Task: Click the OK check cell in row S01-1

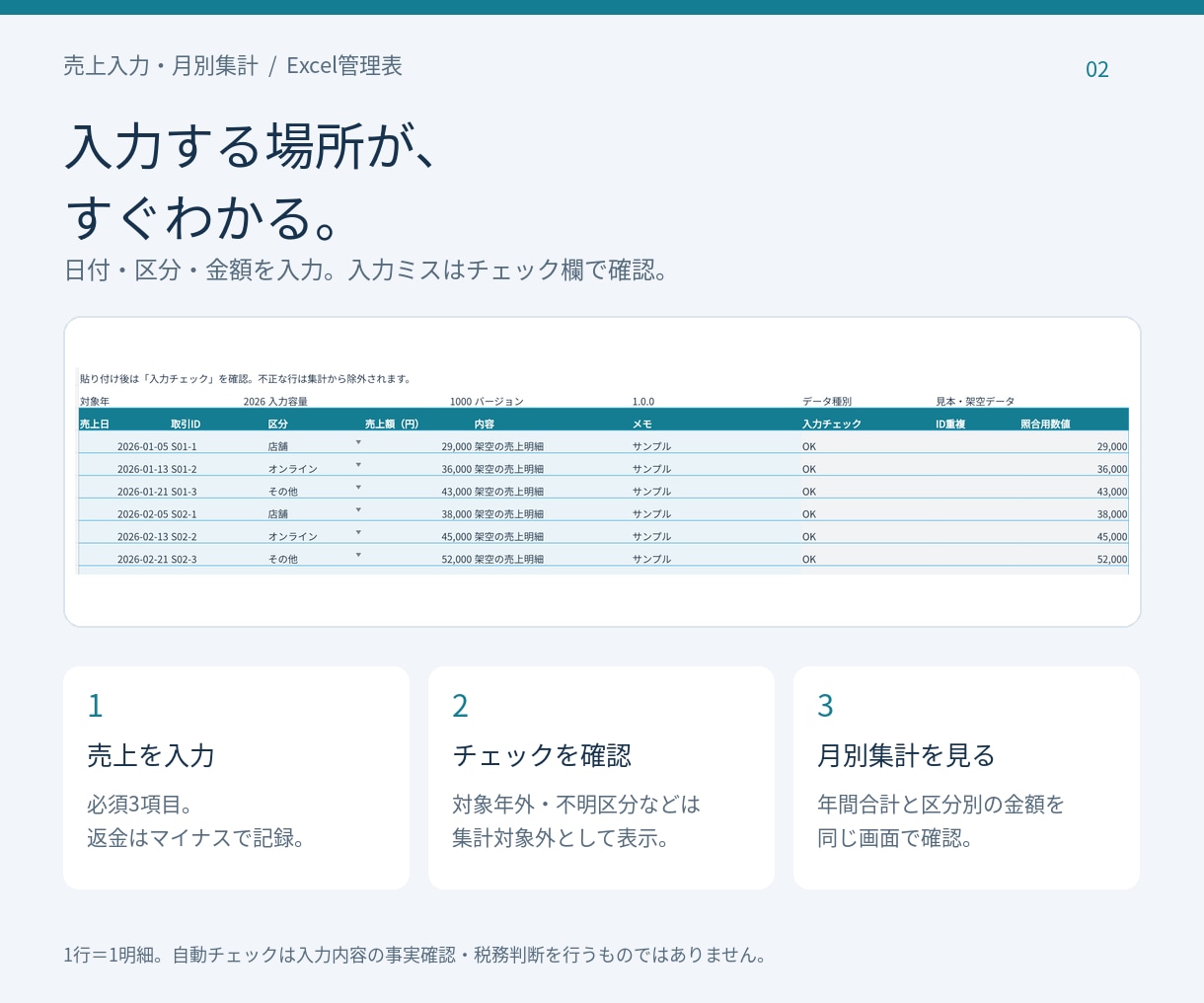Action: [809, 447]
